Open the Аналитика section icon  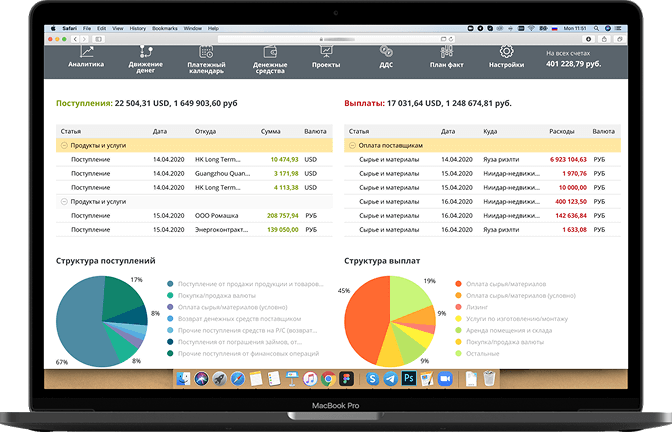86,52
